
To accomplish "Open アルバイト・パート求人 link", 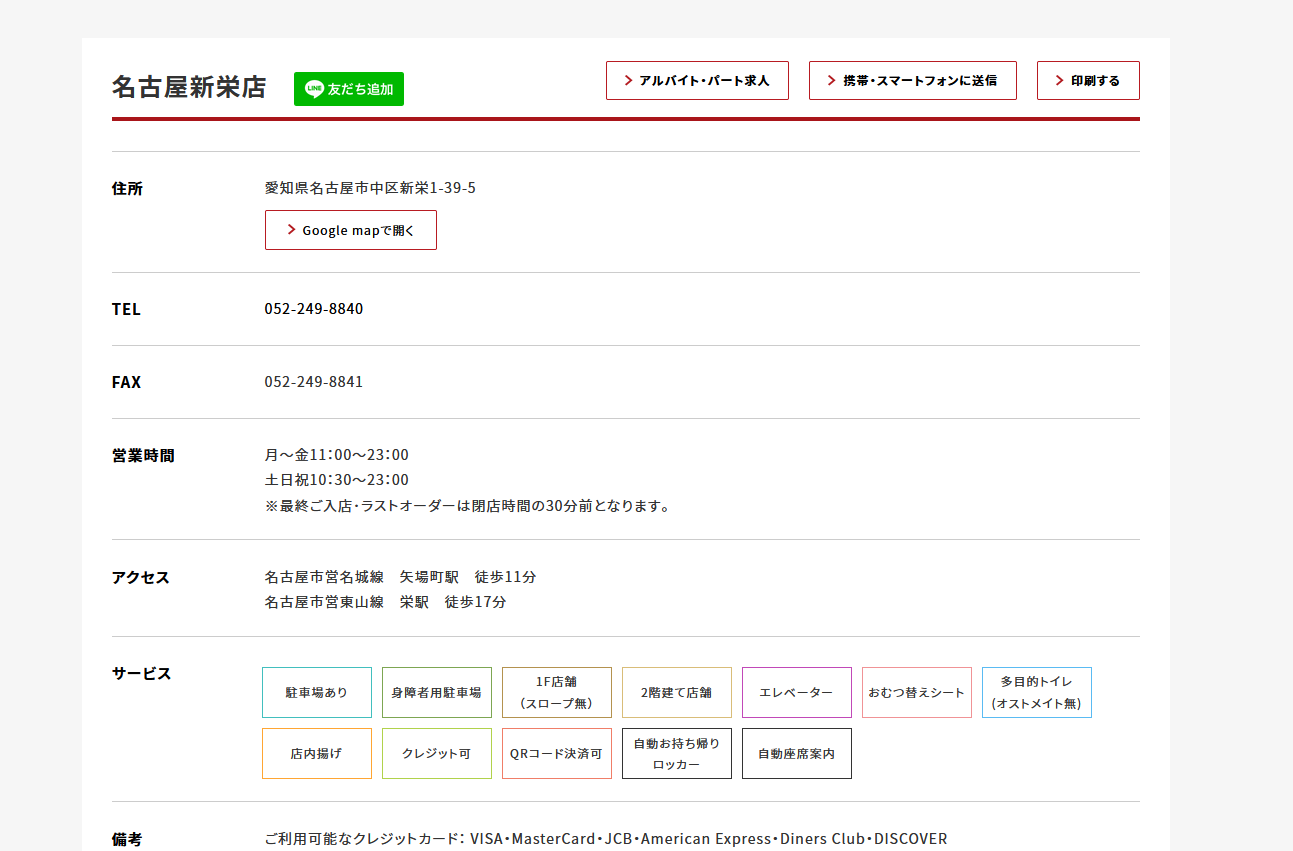I will [697, 81].
